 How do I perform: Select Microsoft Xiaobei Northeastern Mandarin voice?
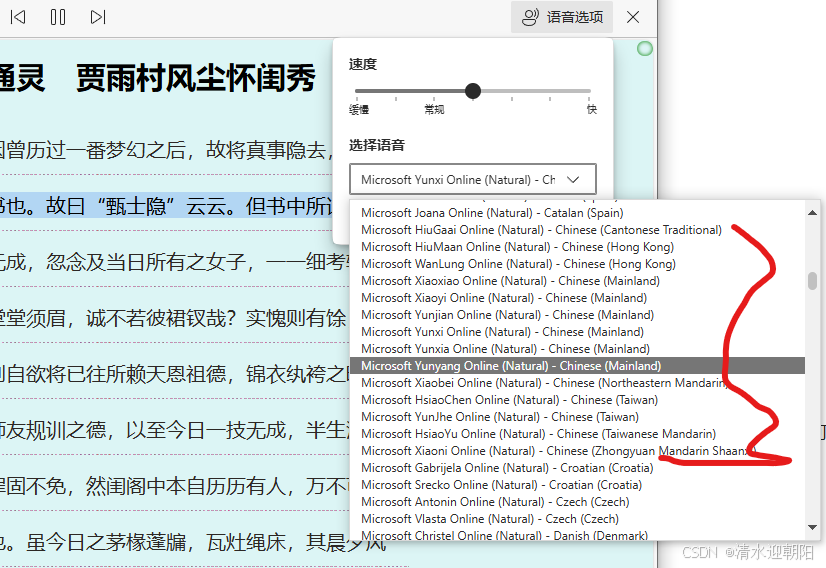[x=577, y=383]
